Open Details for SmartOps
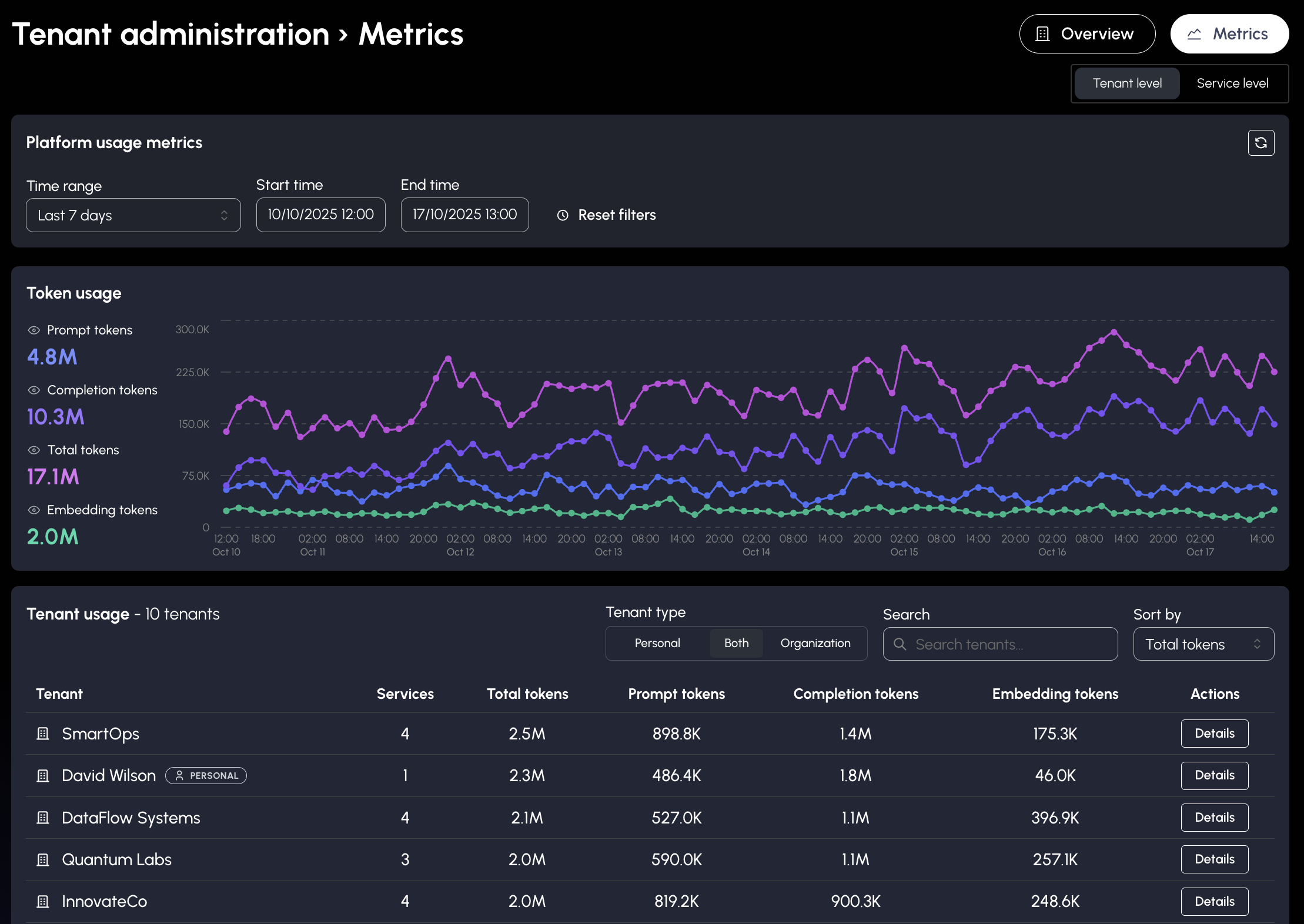Image resolution: width=1304 pixels, height=924 pixels. pos(1215,734)
